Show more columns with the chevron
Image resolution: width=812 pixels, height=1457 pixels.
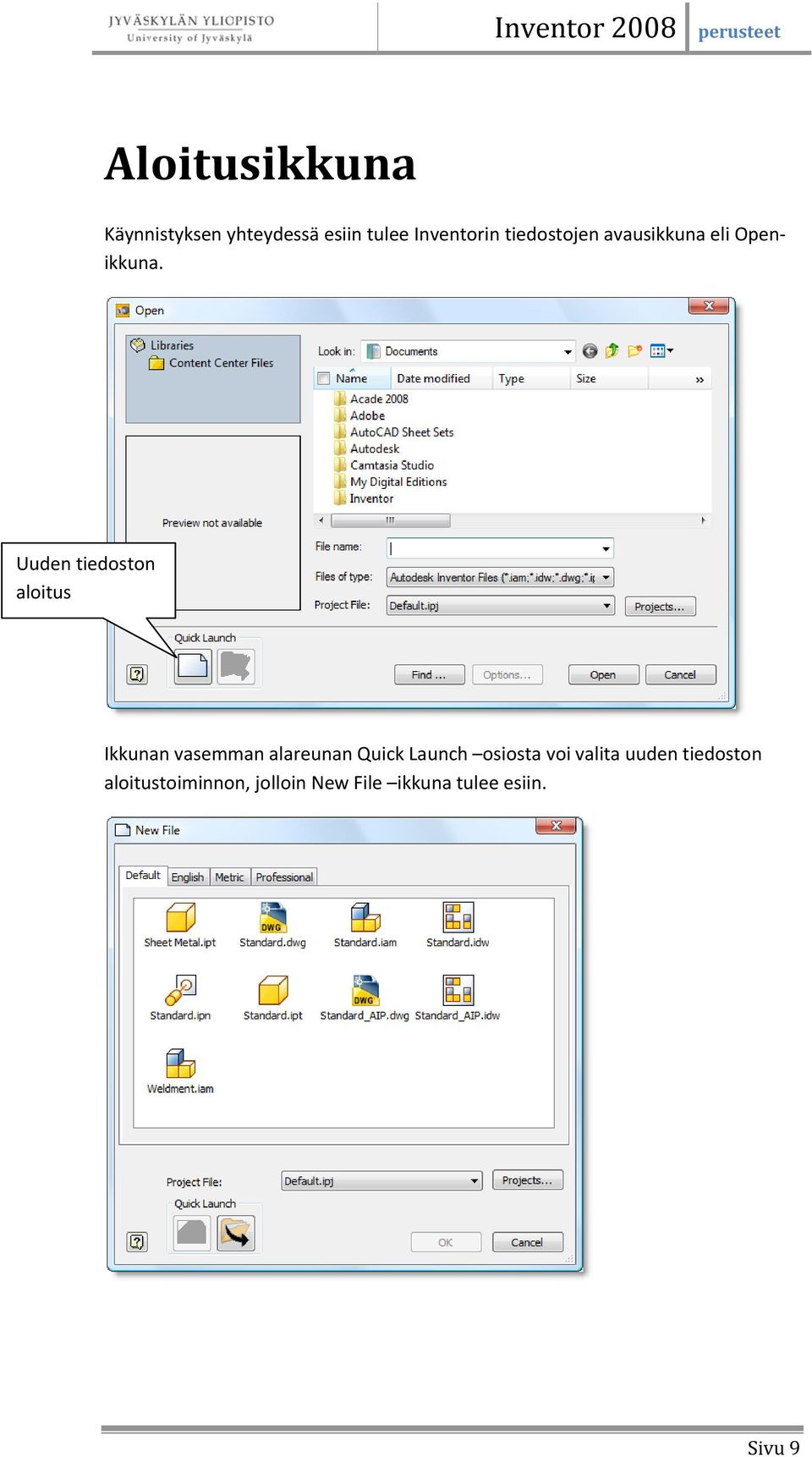700,380
